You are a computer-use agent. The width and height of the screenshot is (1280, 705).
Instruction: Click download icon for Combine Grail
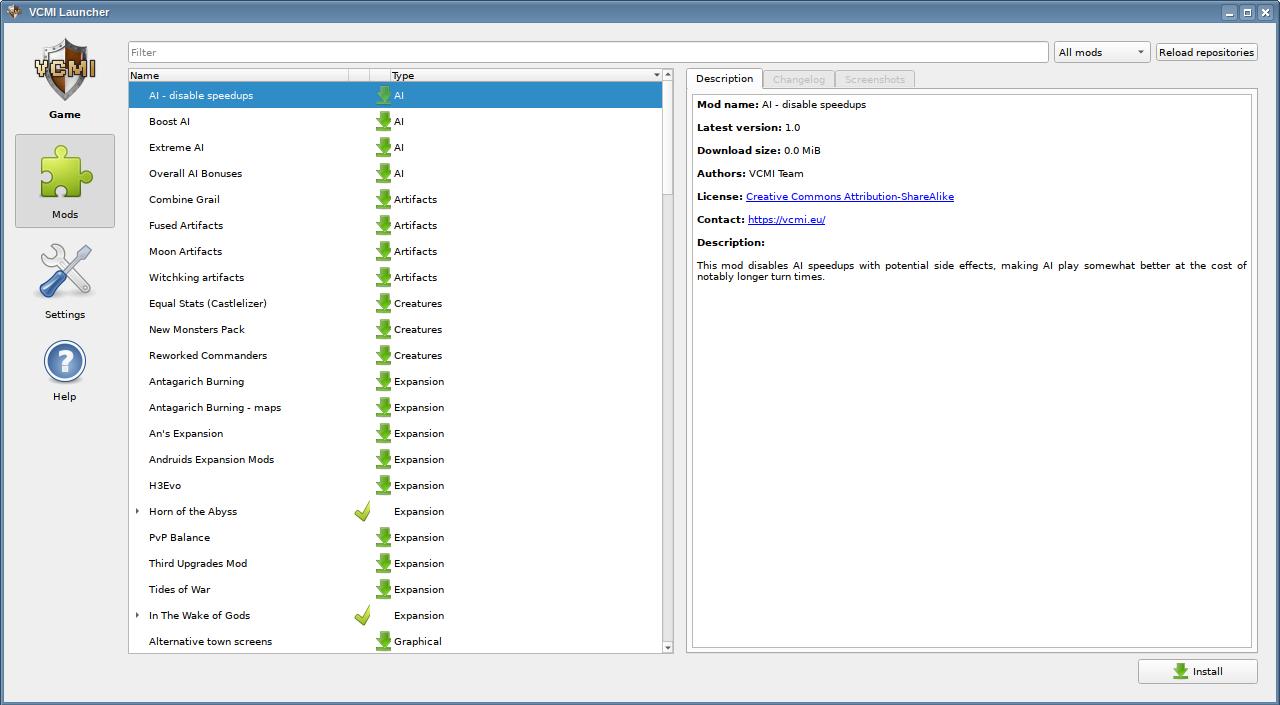click(383, 199)
